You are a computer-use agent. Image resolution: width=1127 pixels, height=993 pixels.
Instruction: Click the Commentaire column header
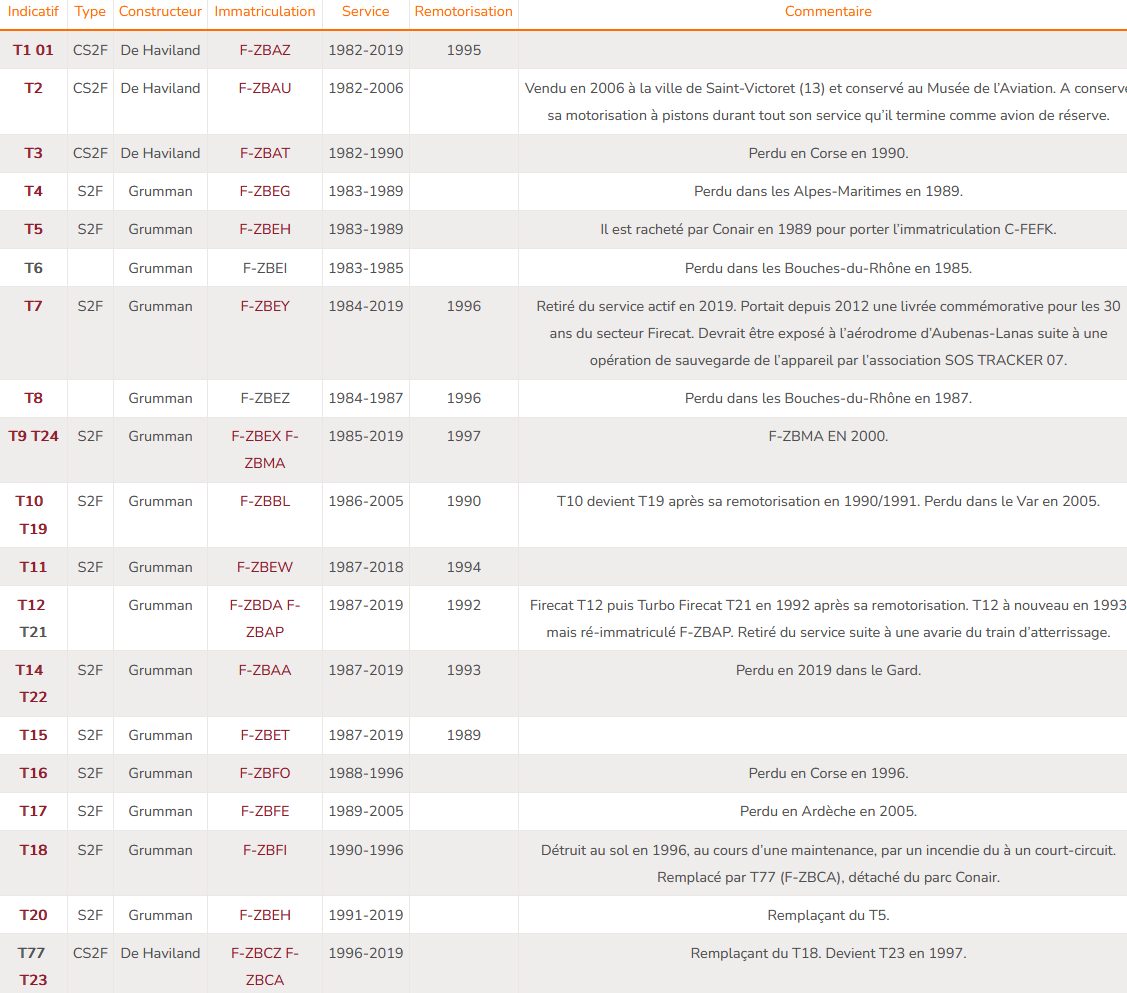pyautogui.click(x=828, y=11)
